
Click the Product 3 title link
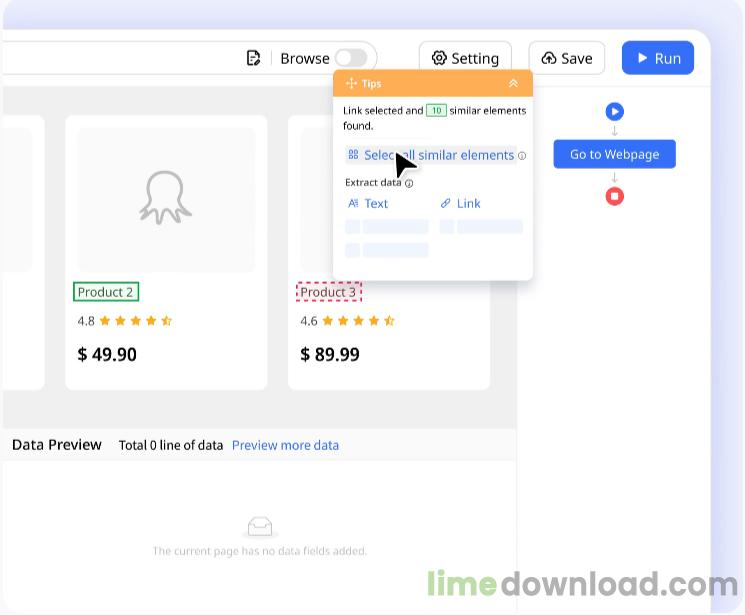pyautogui.click(x=328, y=292)
